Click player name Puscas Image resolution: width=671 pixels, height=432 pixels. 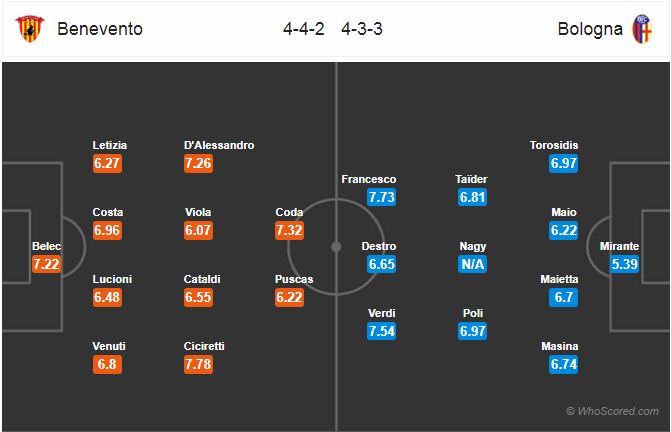[292, 279]
